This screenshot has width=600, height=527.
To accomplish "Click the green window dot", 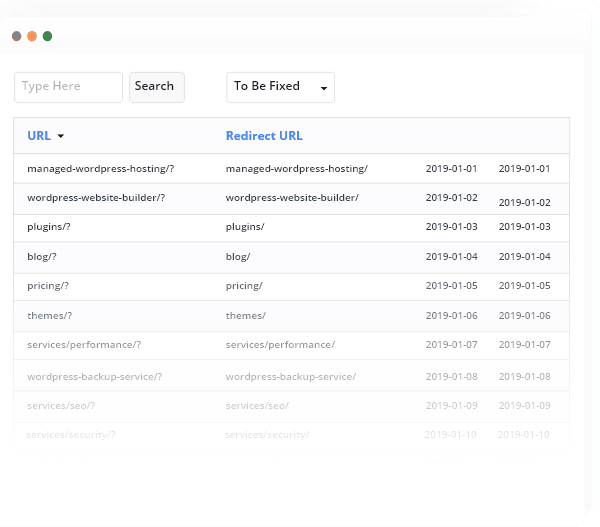I will (x=47, y=36).
